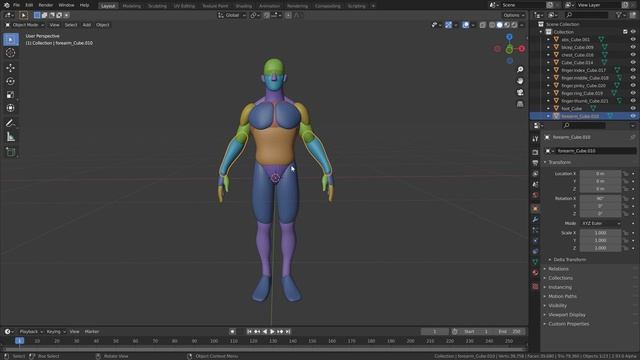Open the Physics properties tab icon
Viewport: 640px width, 360px height.
(535, 241)
